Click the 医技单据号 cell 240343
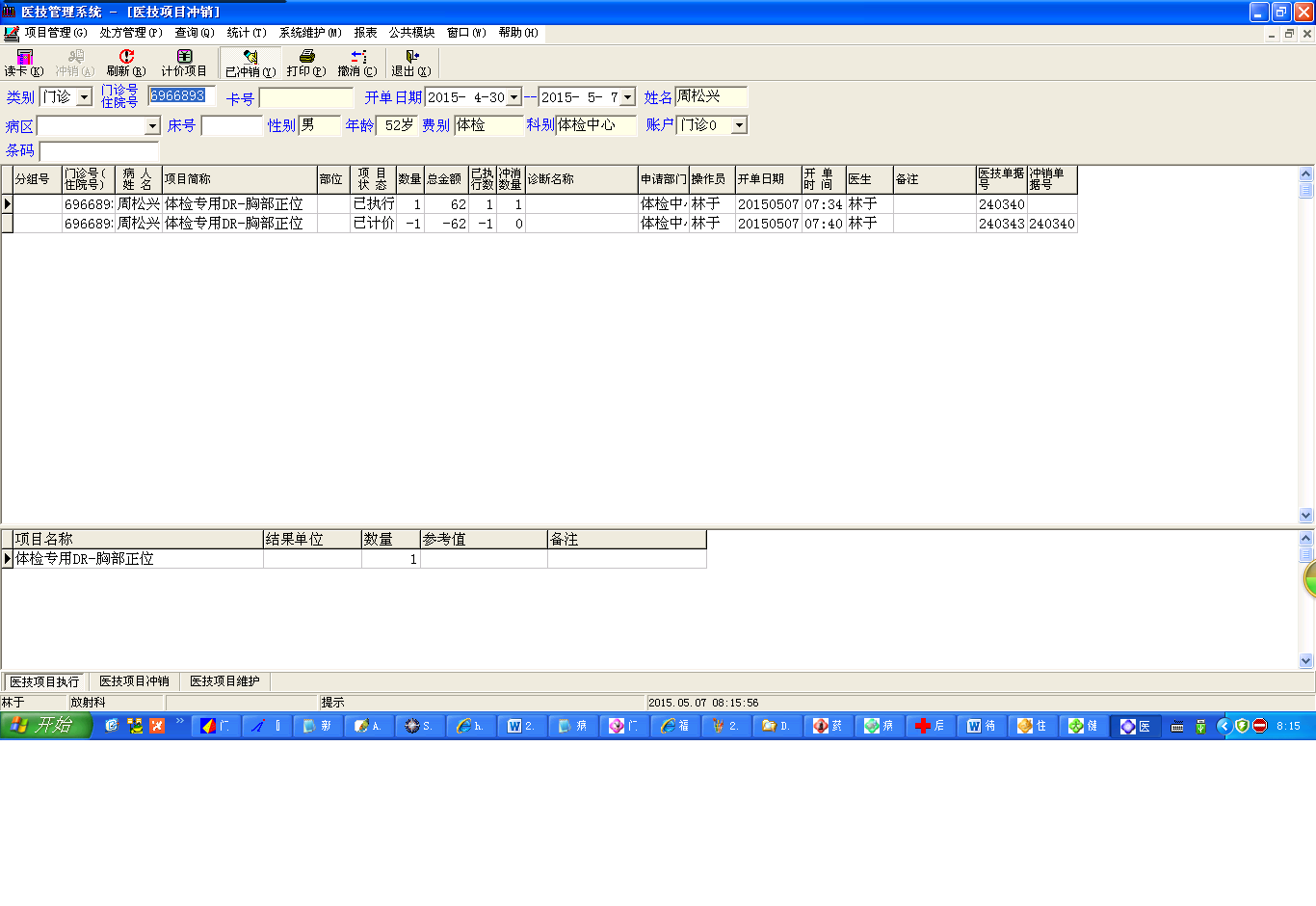Viewport: 1316px width, 906px height. (x=1002, y=224)
